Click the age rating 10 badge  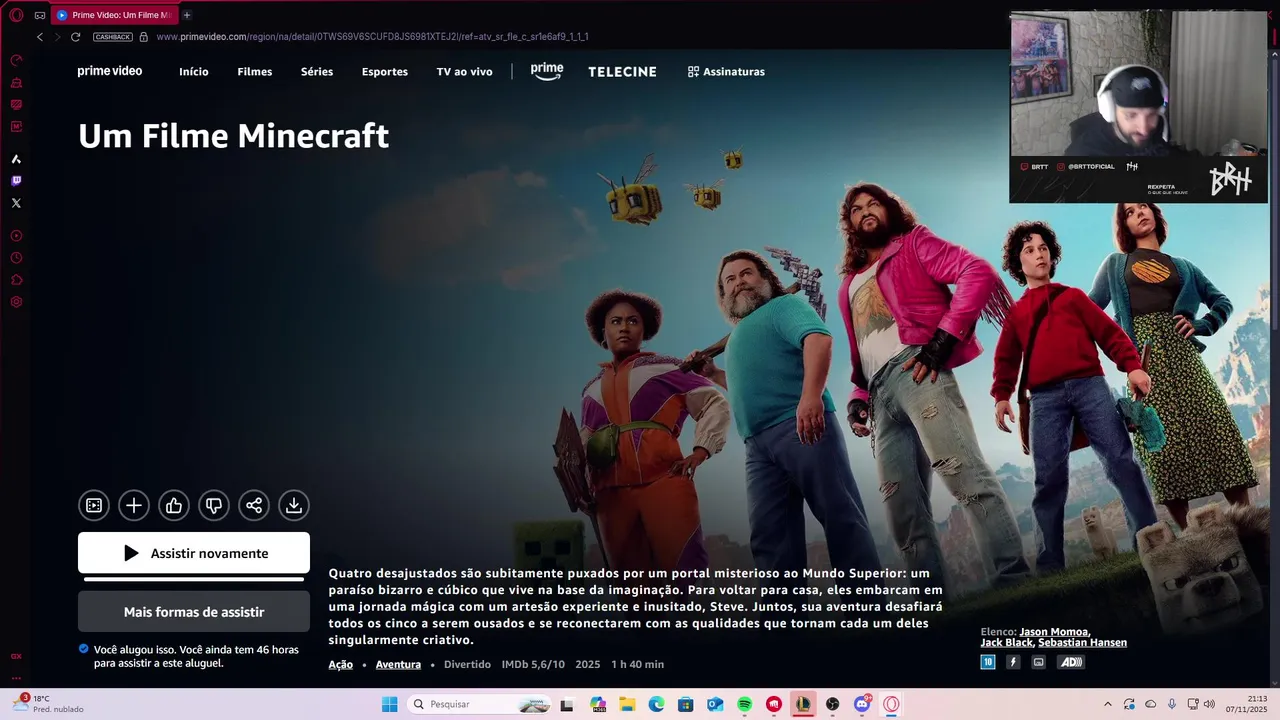(988, 662)
